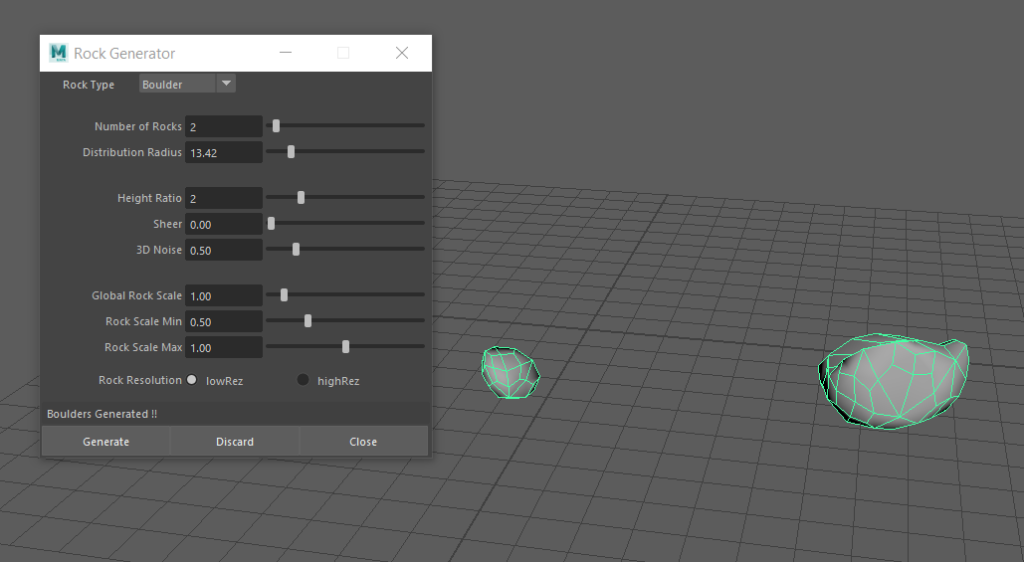Click the 'Rock Resolution' label
Viewport: 1024px width, 562px height.
(140, 380)
